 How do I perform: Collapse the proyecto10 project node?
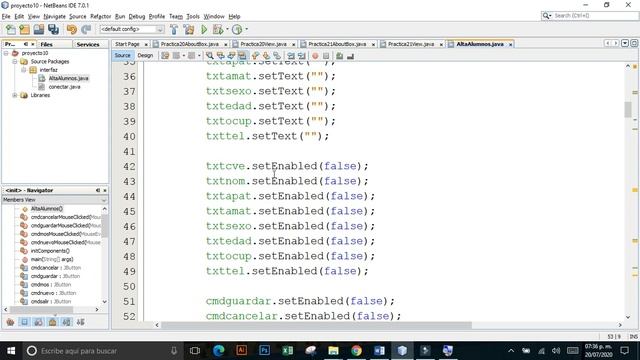pyautogui.click(x=6, y=53)
